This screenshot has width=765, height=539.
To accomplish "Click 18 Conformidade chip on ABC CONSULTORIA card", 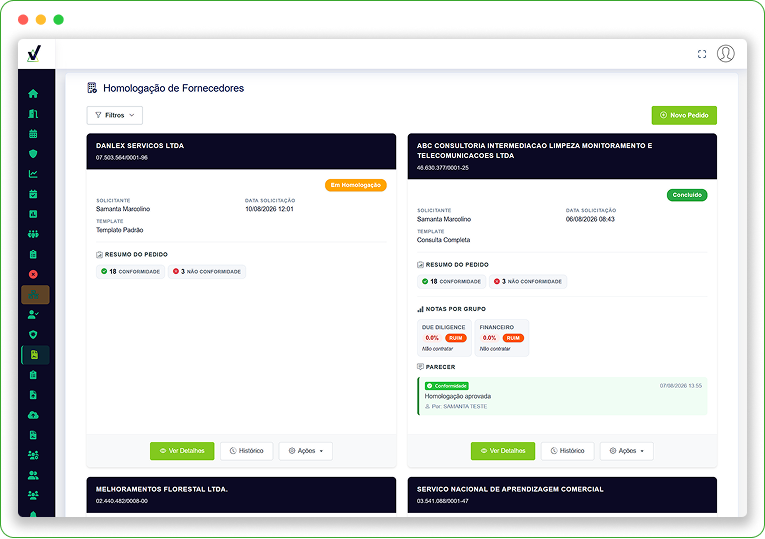I will 451,281.
